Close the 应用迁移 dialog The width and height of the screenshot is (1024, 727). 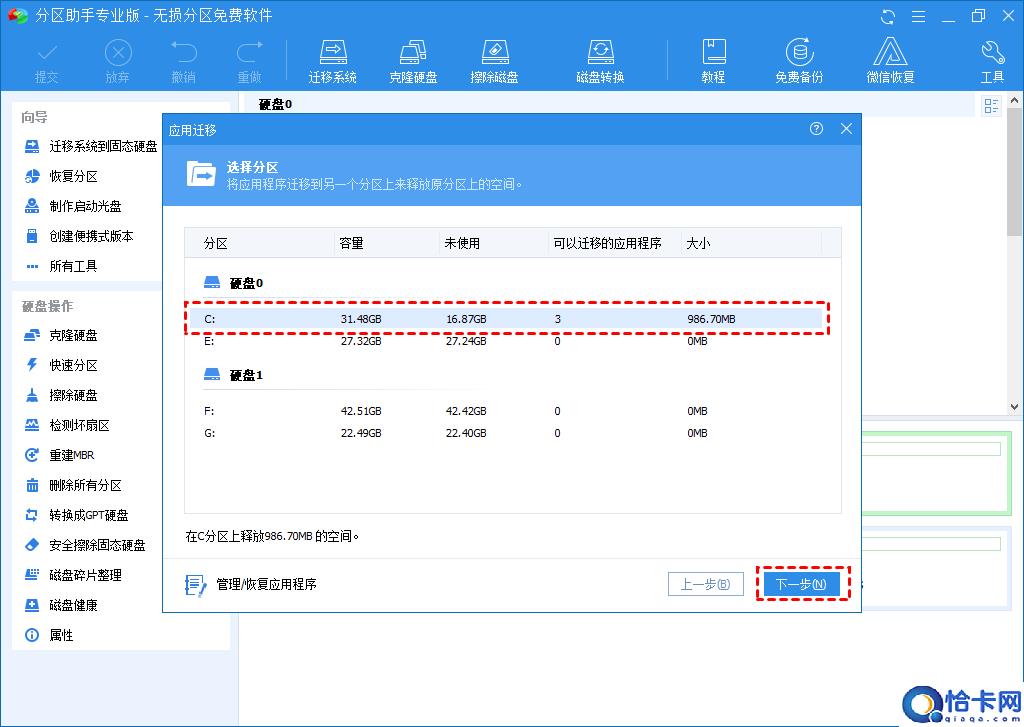click(846, 129)
